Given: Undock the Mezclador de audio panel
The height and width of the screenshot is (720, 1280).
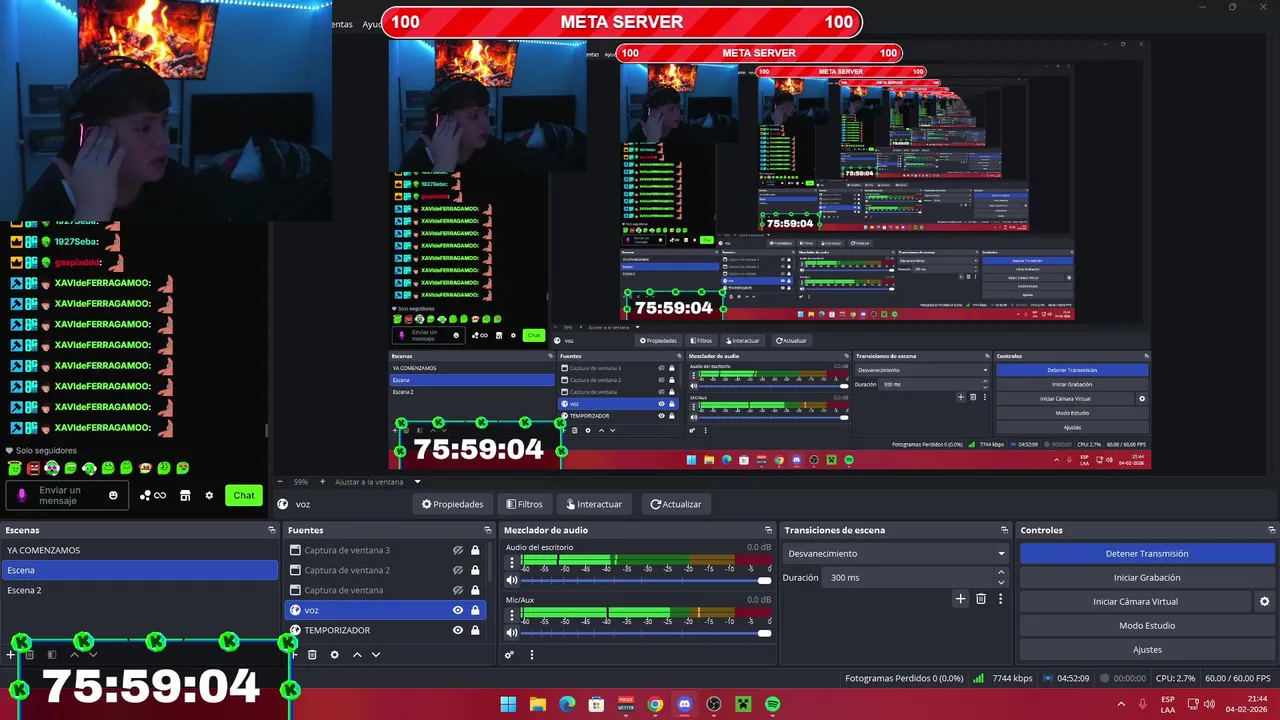Looking at the screenshot, I should point(768,530).
